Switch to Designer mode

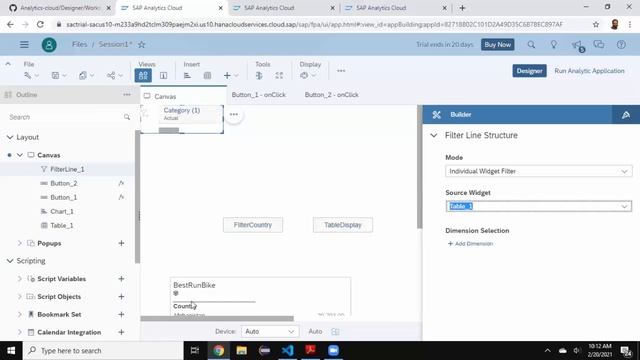click(529, 71)
